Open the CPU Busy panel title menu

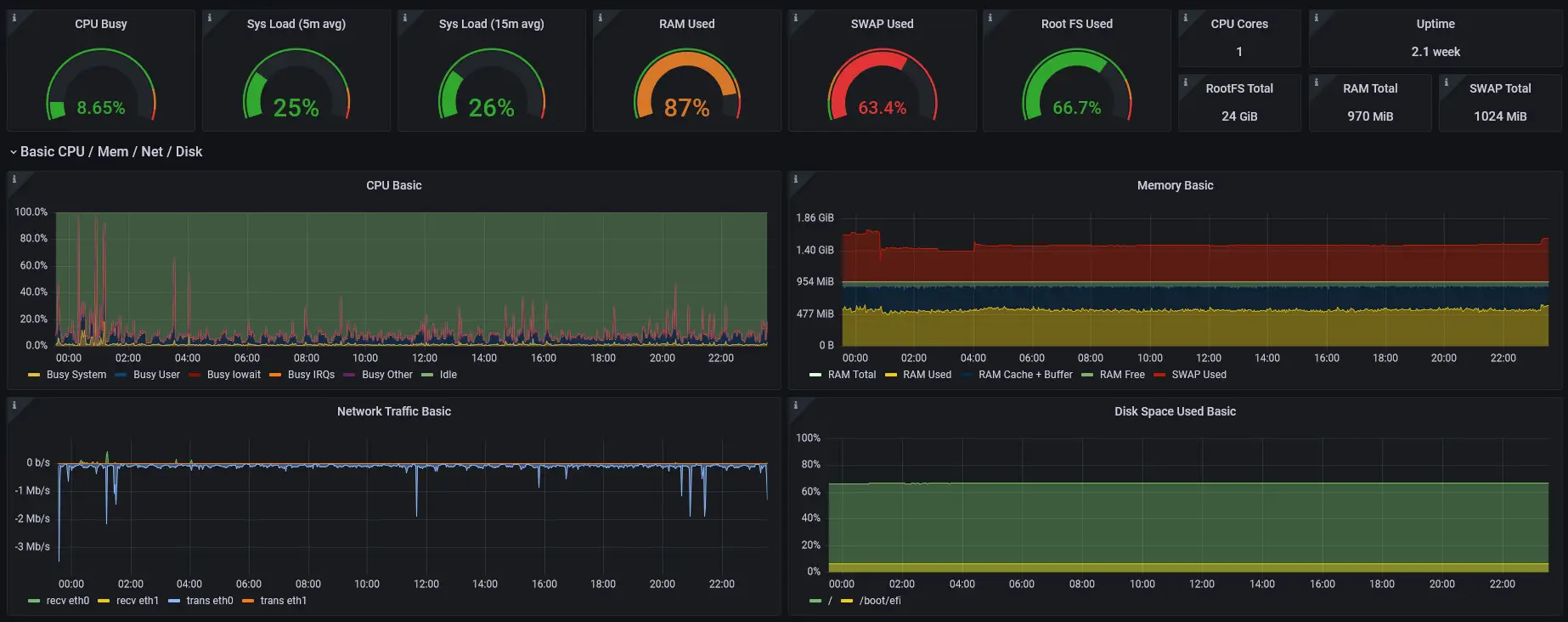pyautogui.click(x=101, y=24)
